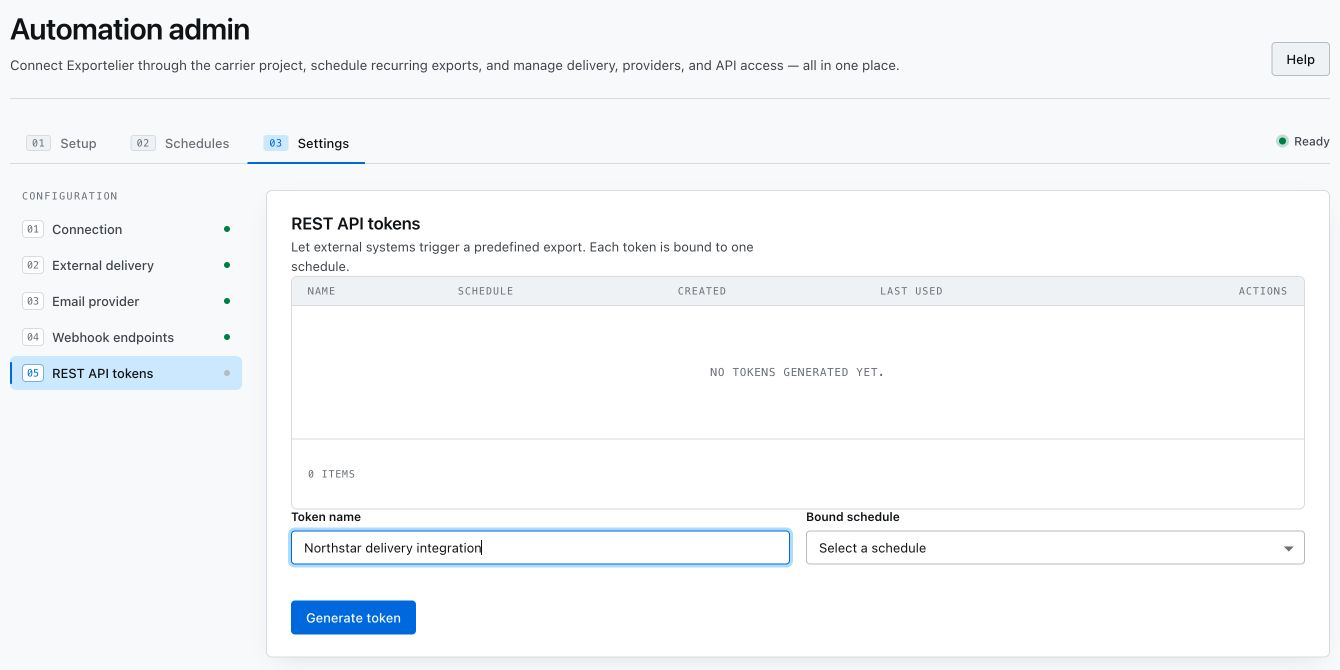Click the green status dot beside Webhook endpoints
This screenshot has width=1340, height=670.
(x=227, y=337)
